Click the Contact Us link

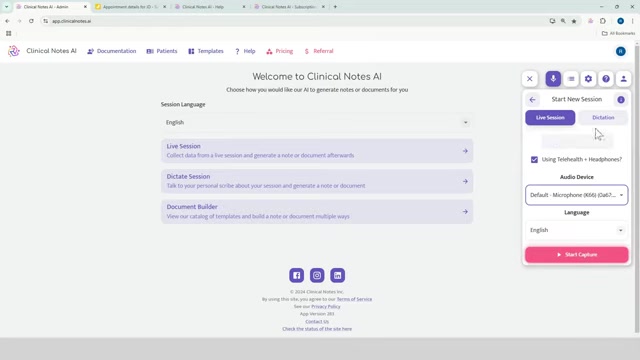(317, 322)
